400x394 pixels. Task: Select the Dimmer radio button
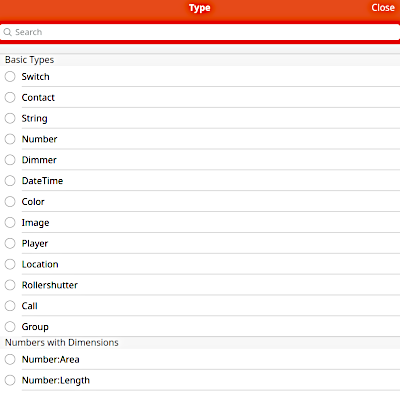(10, 160)
